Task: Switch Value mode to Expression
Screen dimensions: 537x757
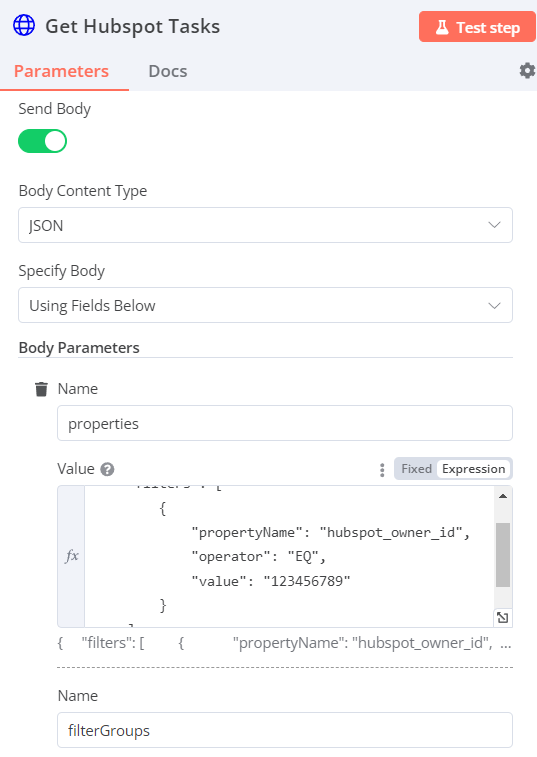Action: pyautogui.click(x=473, y=469)
